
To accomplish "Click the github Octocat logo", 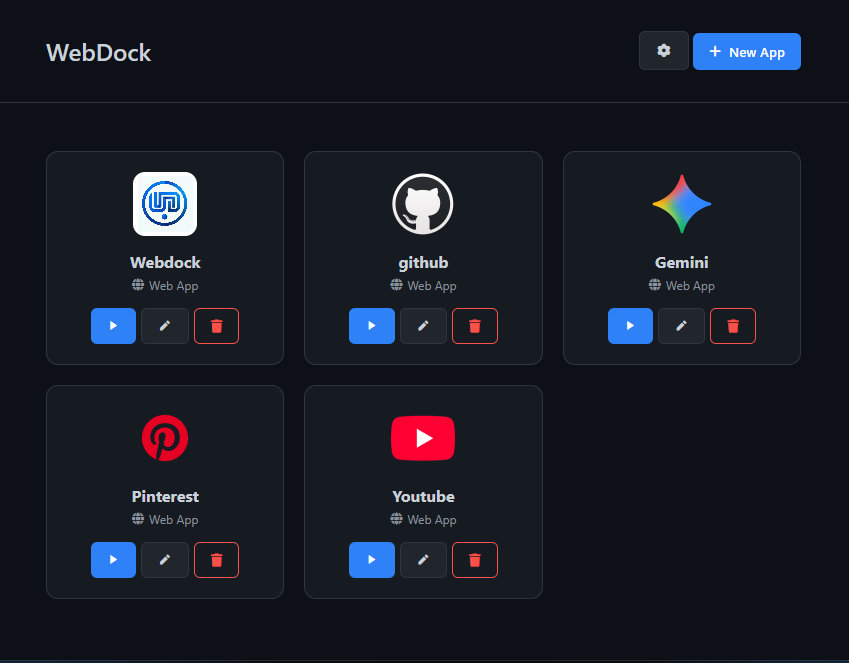I will click(x=423, y=204).
